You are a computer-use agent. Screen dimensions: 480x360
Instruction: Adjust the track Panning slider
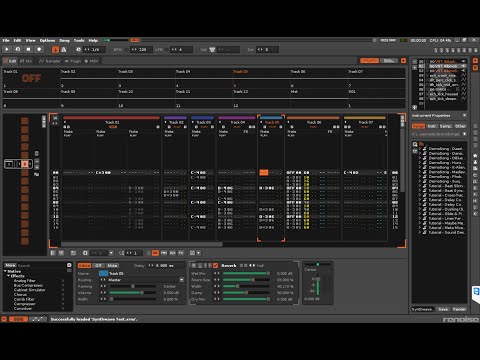(x=133, y=286)
